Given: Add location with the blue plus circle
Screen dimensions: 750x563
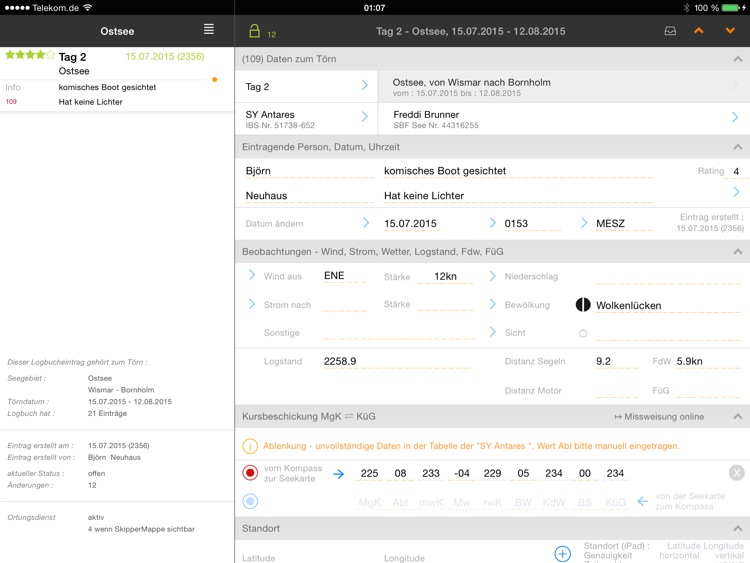Looking at the screenshot, I should pyautogui.click(x=562, y=553).
